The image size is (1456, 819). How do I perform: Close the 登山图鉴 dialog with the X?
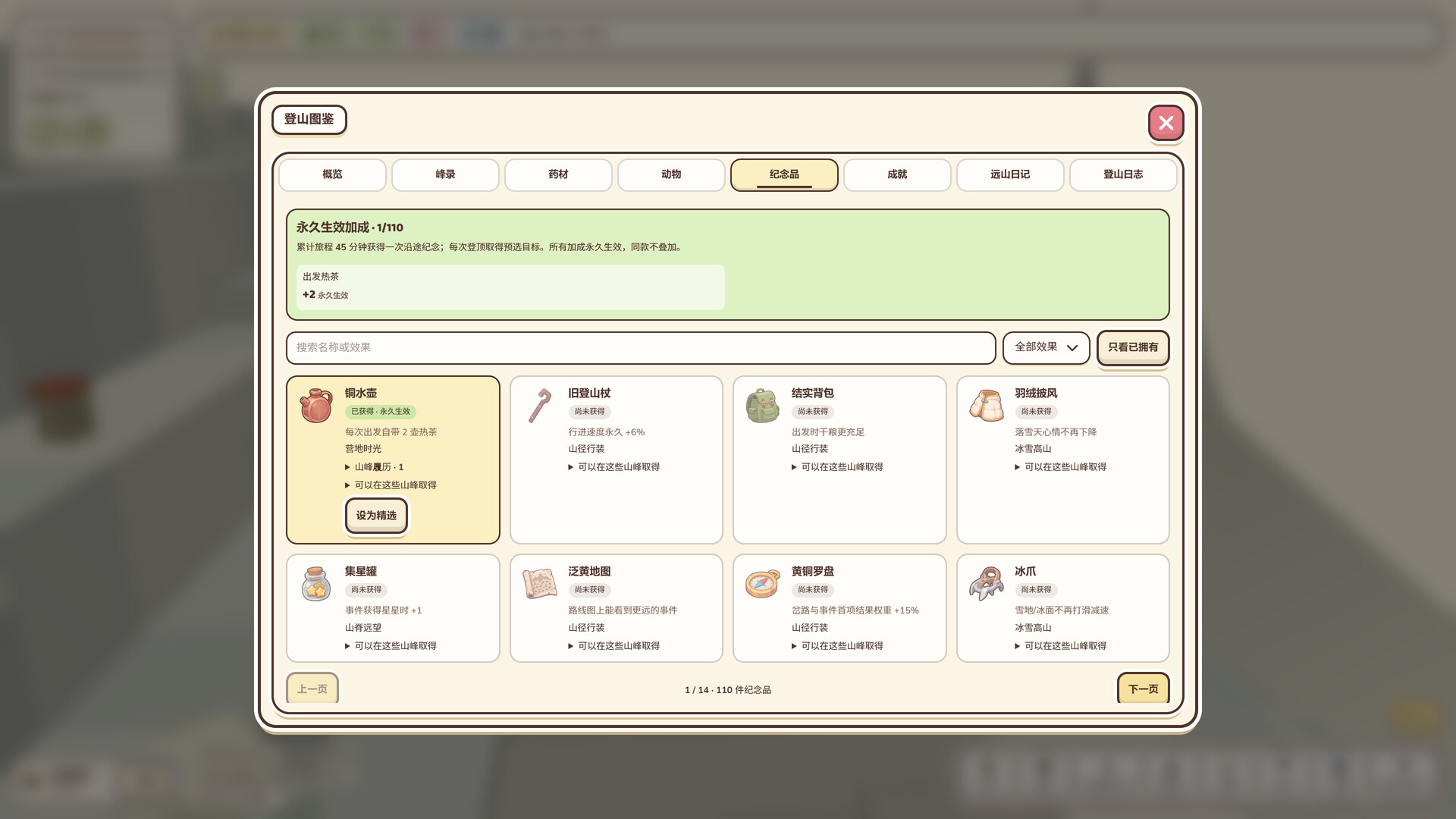click(1166, 123)
